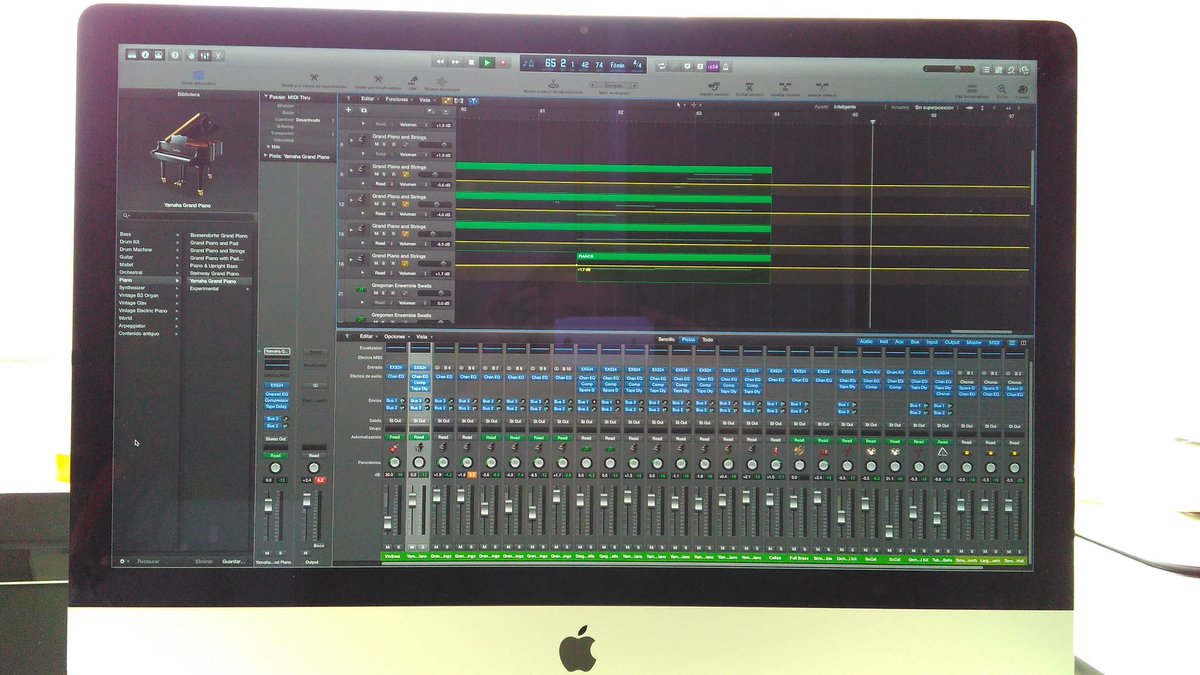1200x675 pixels.
Task: Open Editors scissors icon in control bar
Action: [218, 55]
